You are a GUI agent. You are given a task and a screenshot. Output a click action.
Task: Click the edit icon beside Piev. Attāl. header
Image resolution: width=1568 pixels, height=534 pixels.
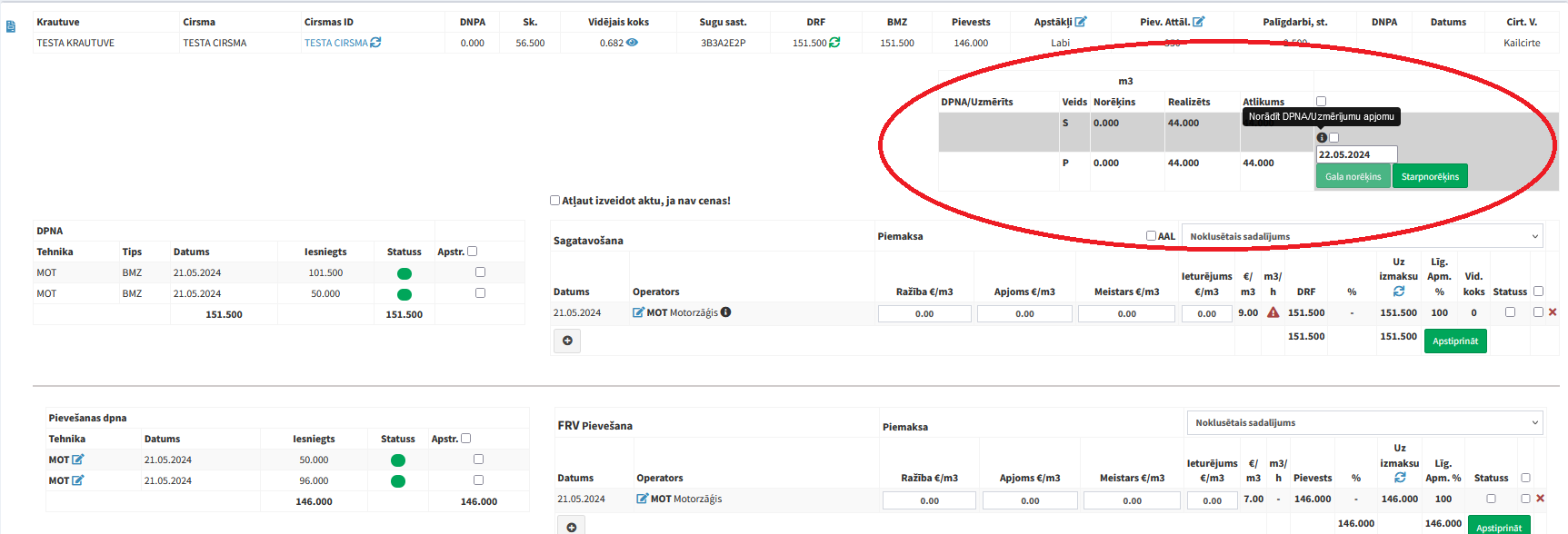1198,22
